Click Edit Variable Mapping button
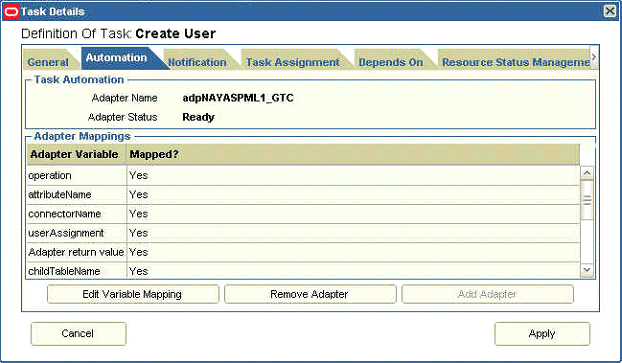Image resolution: width=622 pixels, height=363 pixels. 133,294
